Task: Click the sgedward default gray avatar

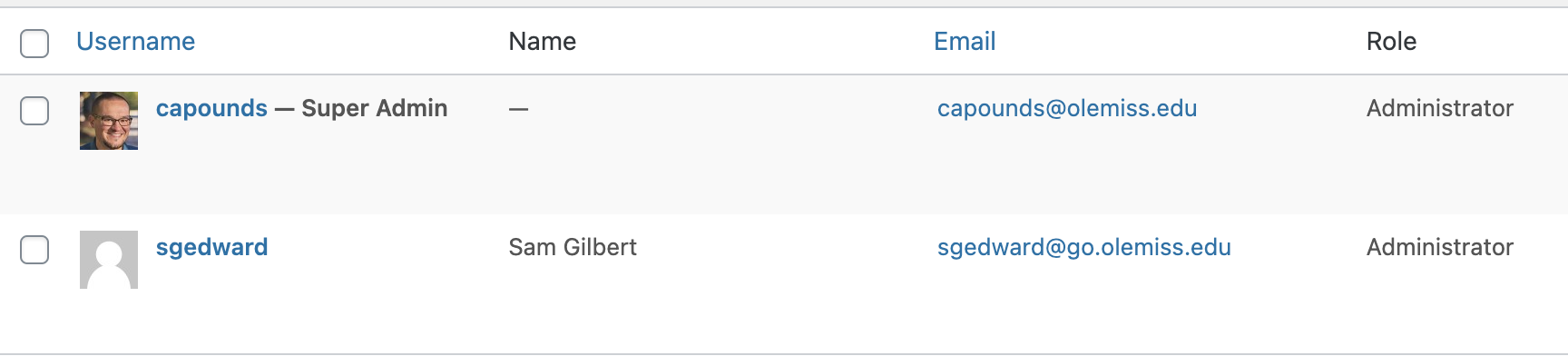Action: pos(109,260)
